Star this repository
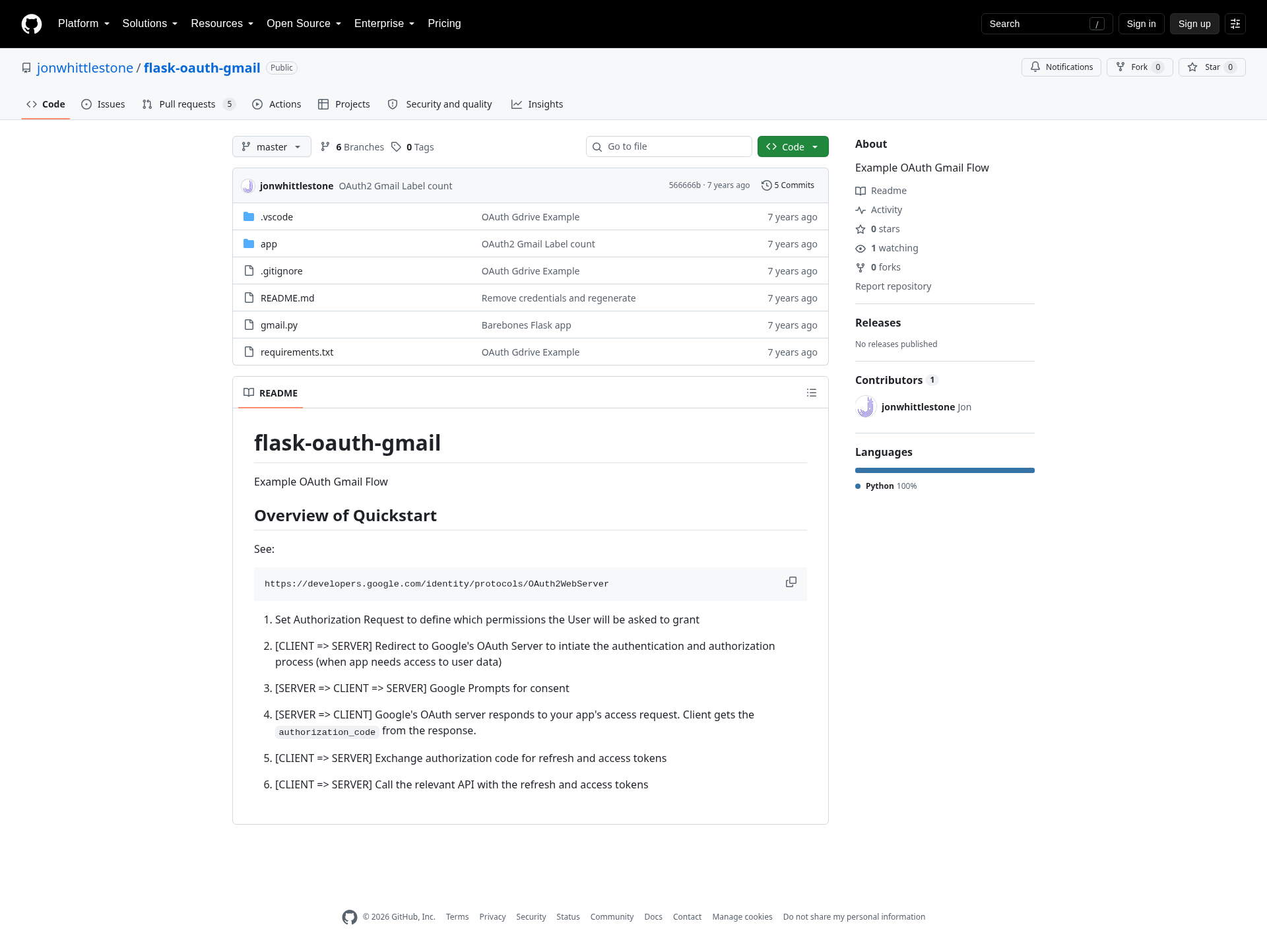The width and height of the screenshot is (1267, 952). click(1212, 67)
